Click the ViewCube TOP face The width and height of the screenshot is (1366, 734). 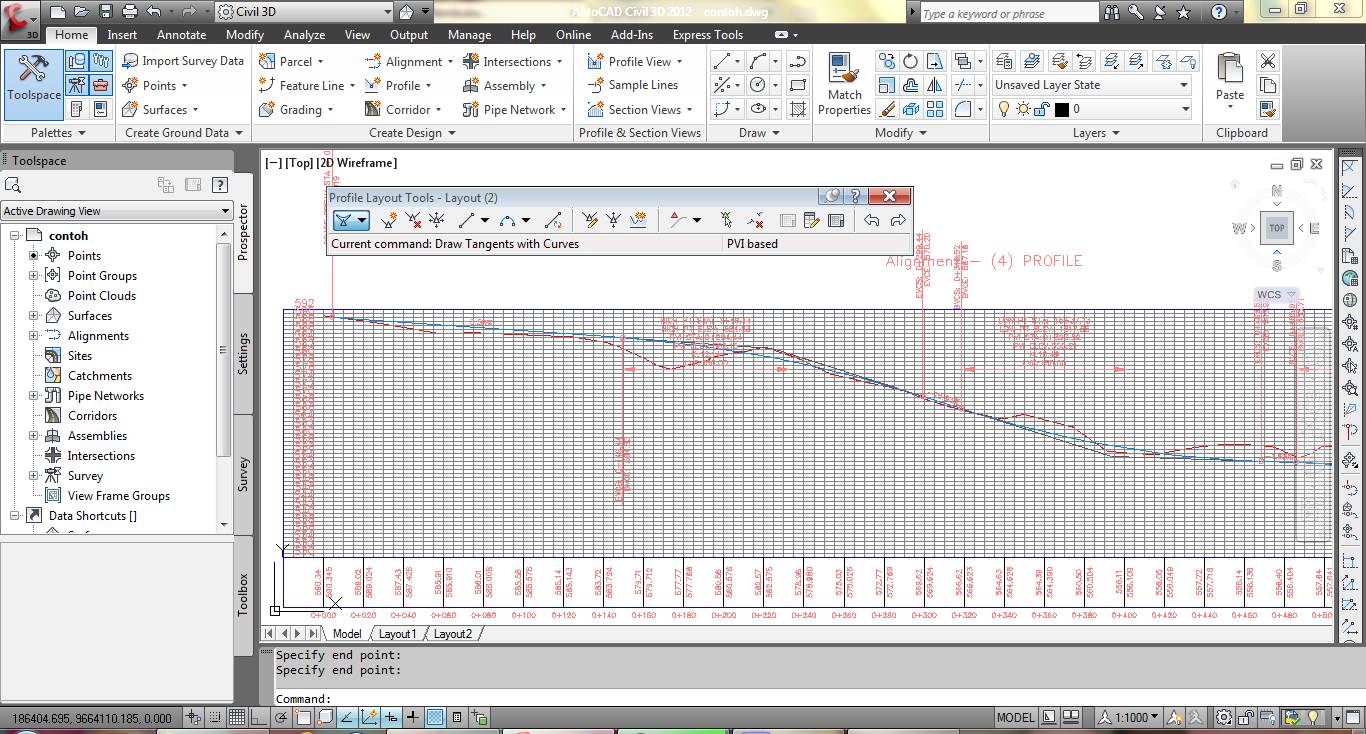point(1277,228)
